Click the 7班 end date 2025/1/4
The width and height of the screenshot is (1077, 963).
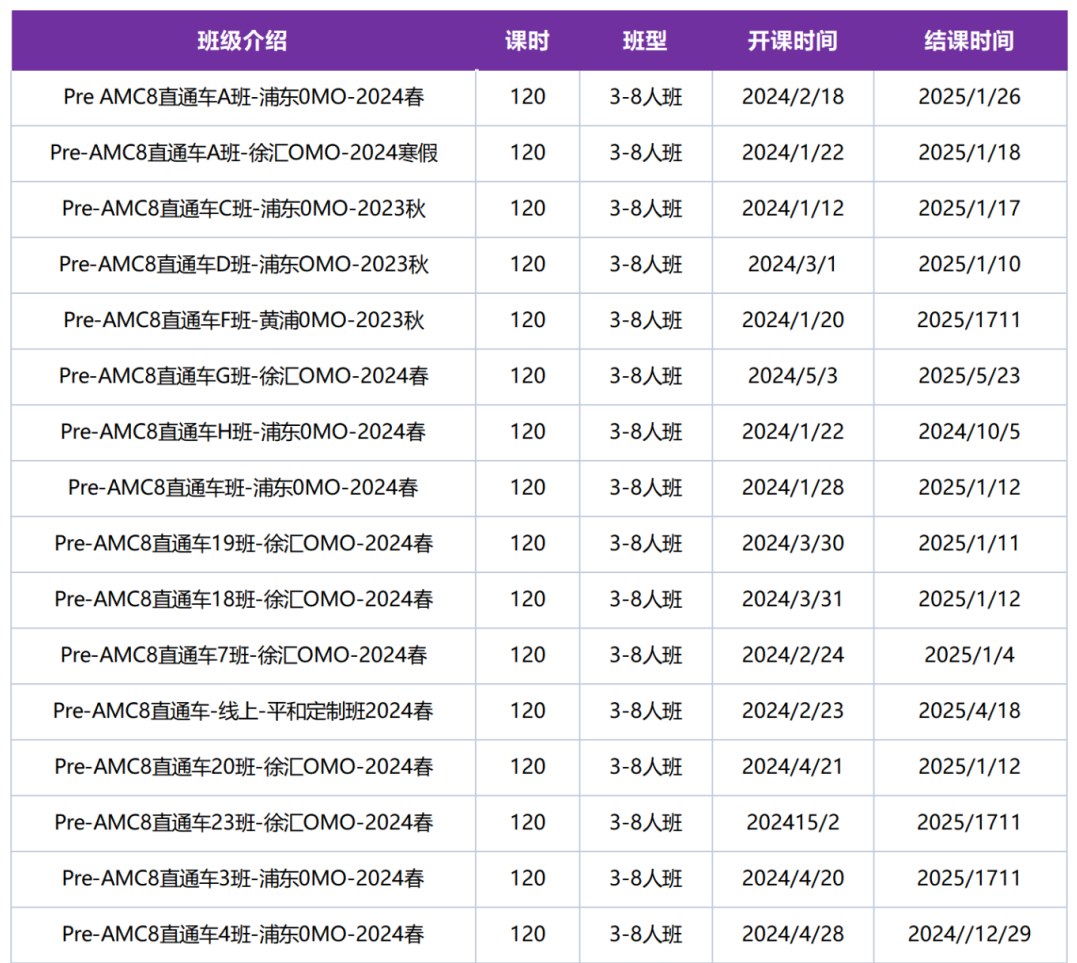click(969, 655)
